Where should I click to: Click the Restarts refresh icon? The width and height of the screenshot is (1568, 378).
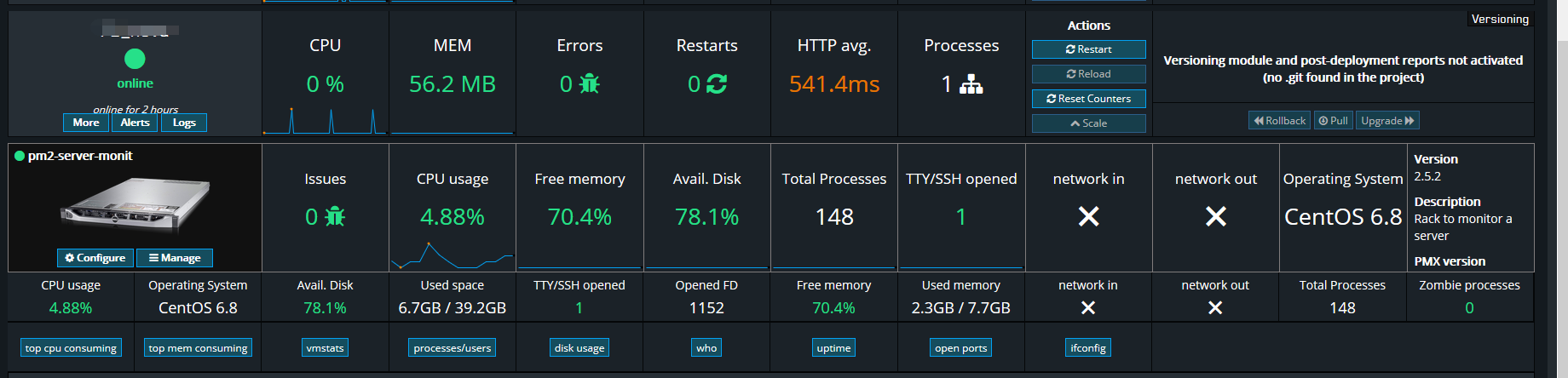click(717, 83)
